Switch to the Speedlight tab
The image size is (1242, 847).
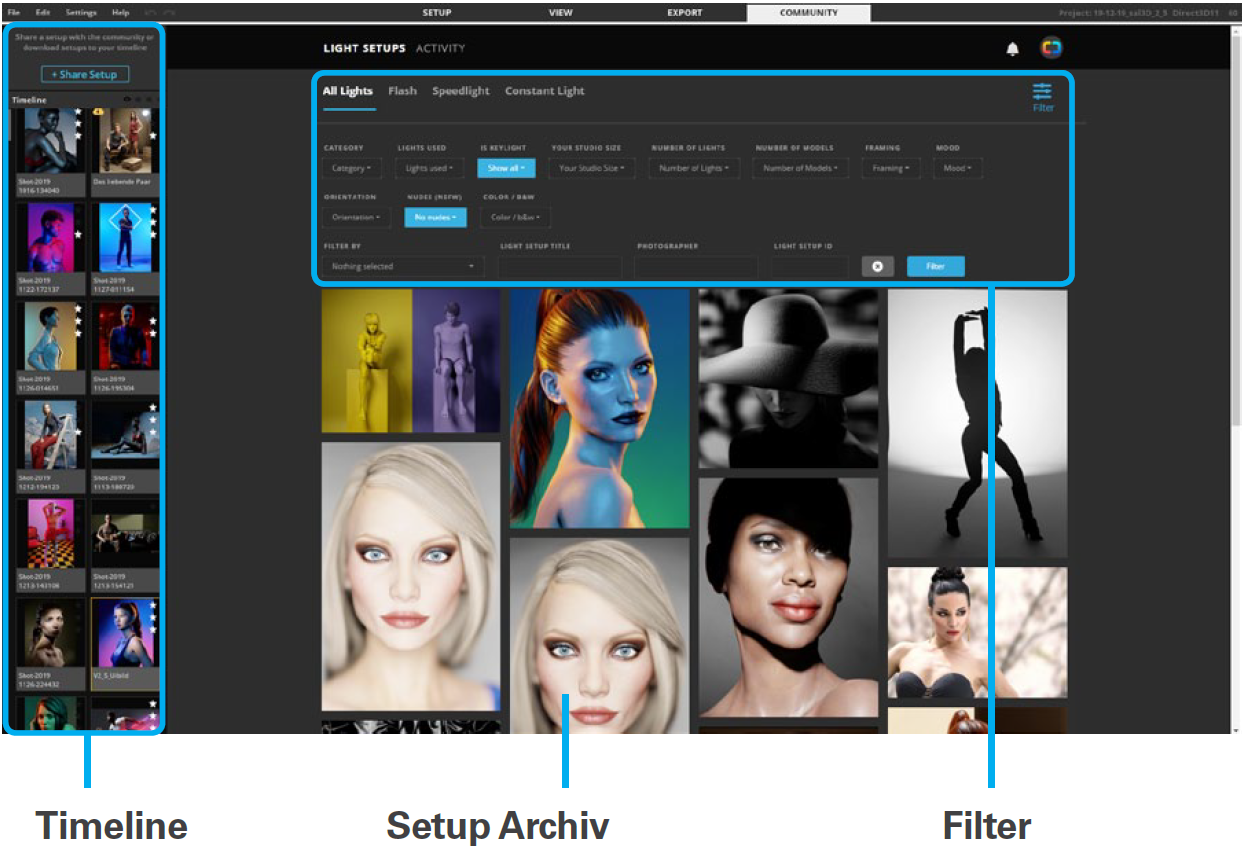460,91
